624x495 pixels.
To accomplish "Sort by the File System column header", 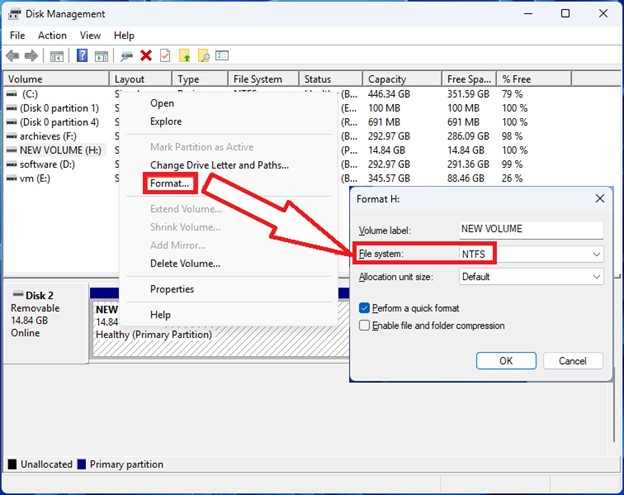I will [263, 79].
